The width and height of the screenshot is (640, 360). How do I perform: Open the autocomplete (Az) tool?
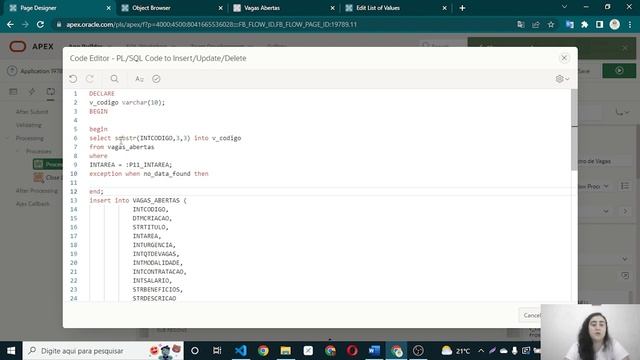(139, 79)
